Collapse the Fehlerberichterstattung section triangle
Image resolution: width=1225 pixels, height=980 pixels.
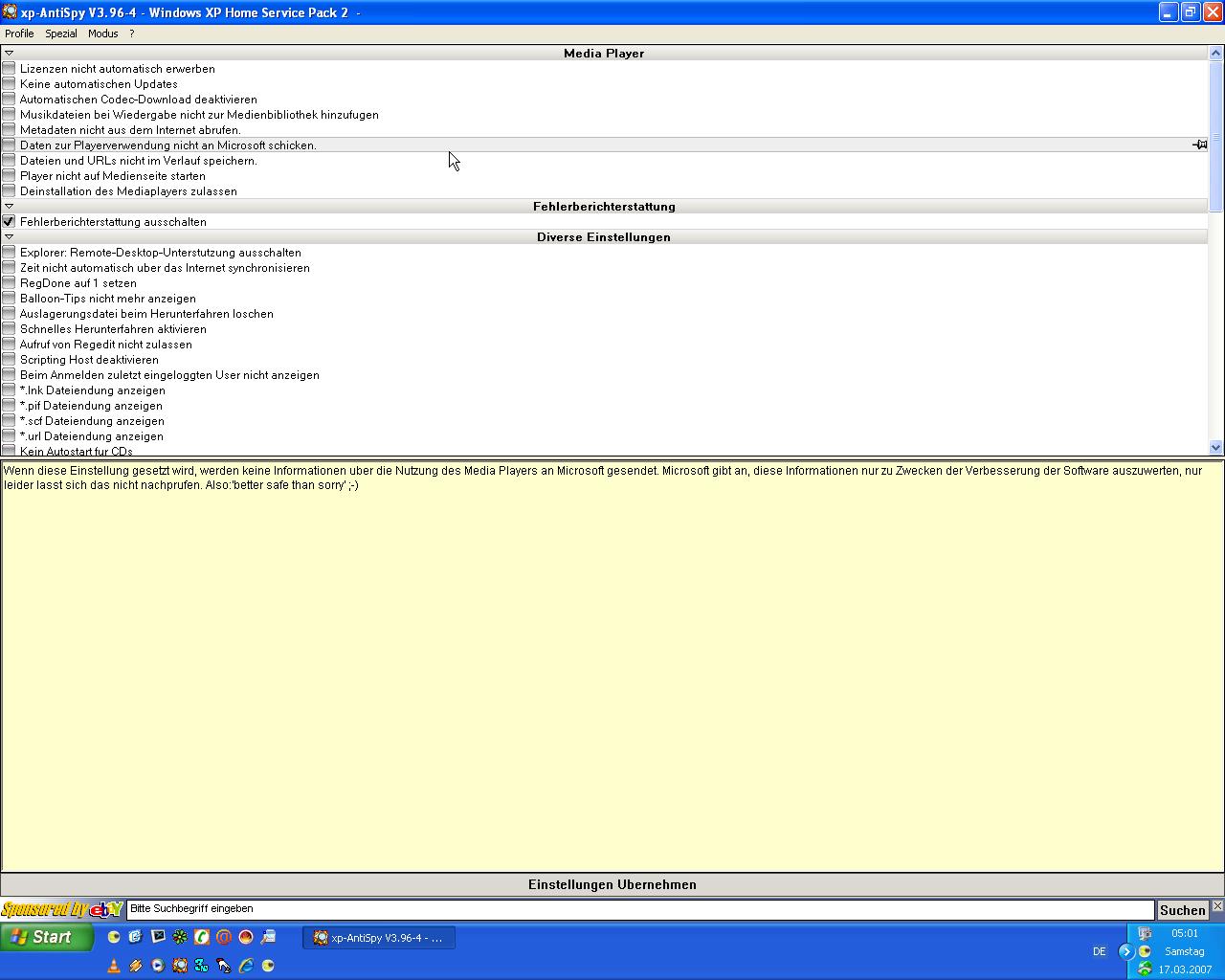point(9,206)
